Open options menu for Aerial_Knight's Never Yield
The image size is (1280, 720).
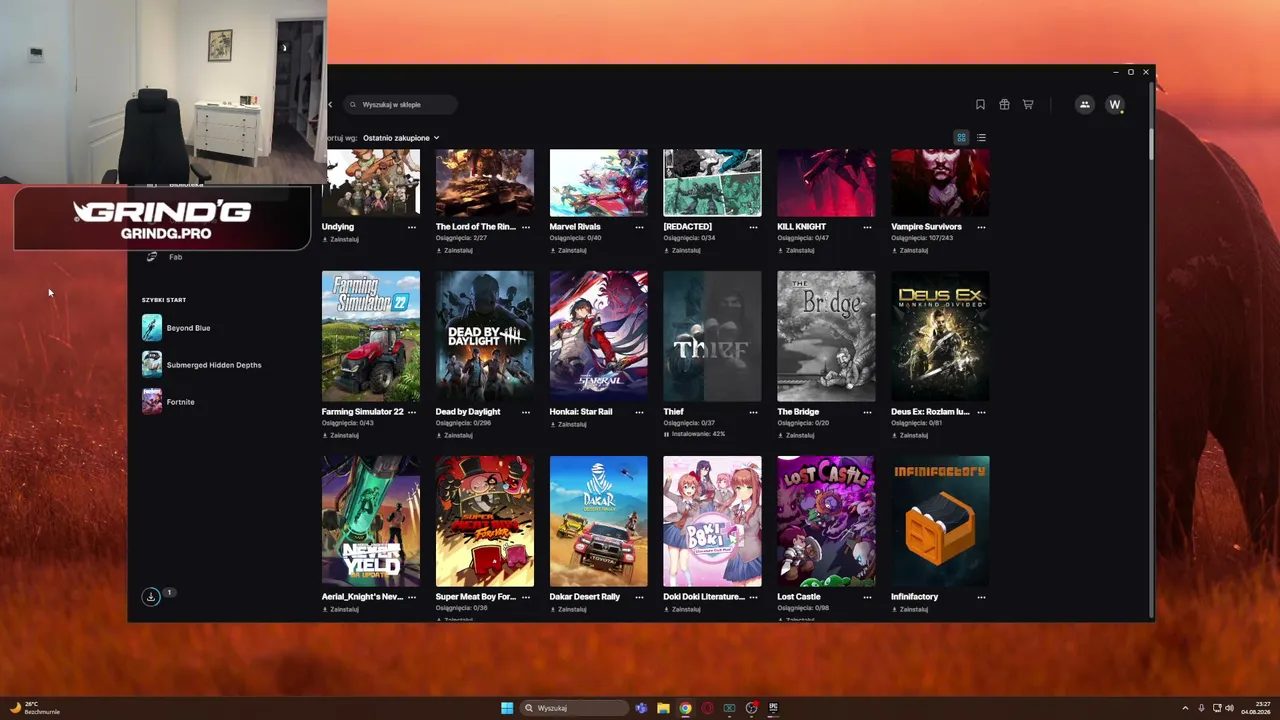click(411, 597)
